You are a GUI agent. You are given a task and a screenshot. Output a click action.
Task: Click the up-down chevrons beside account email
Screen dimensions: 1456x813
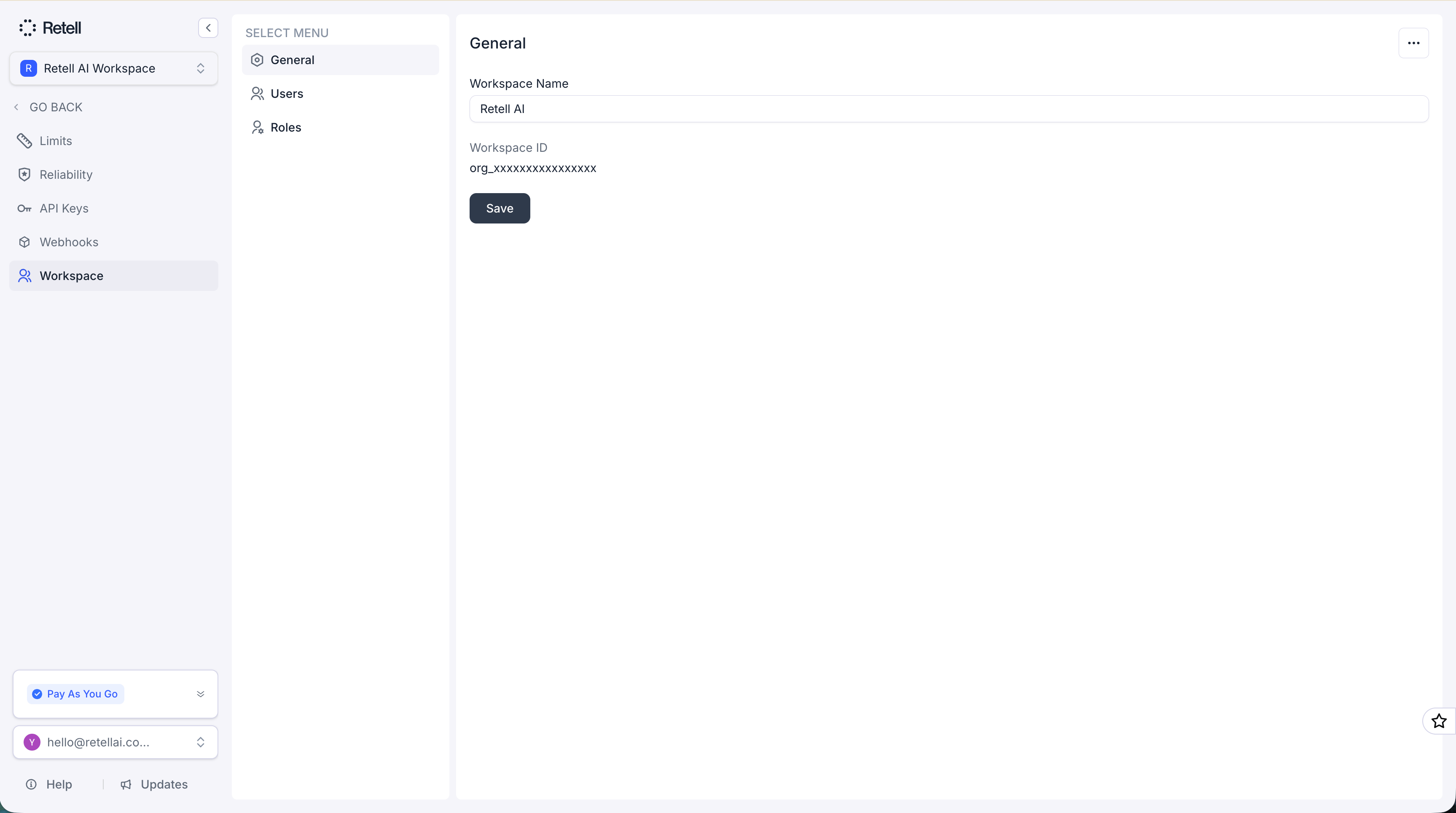[201, 742]
